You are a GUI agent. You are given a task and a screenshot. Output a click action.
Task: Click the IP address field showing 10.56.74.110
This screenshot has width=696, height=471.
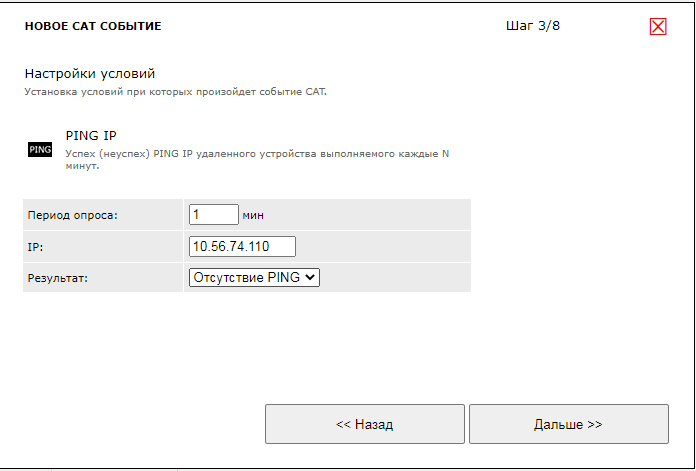(x=242, y=246)
